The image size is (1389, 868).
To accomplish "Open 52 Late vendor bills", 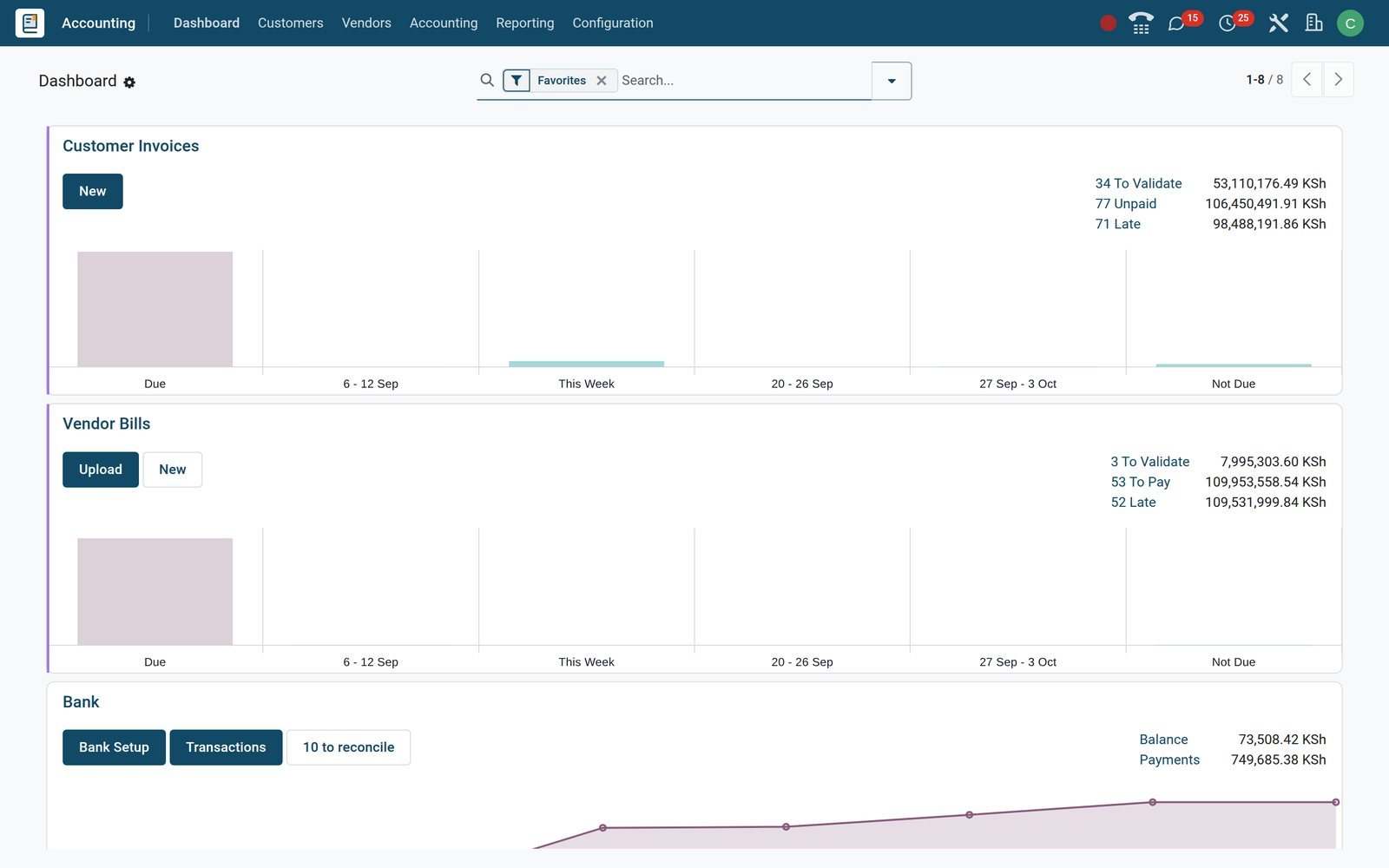I will pyautogui.click(x=1134, y=503).
